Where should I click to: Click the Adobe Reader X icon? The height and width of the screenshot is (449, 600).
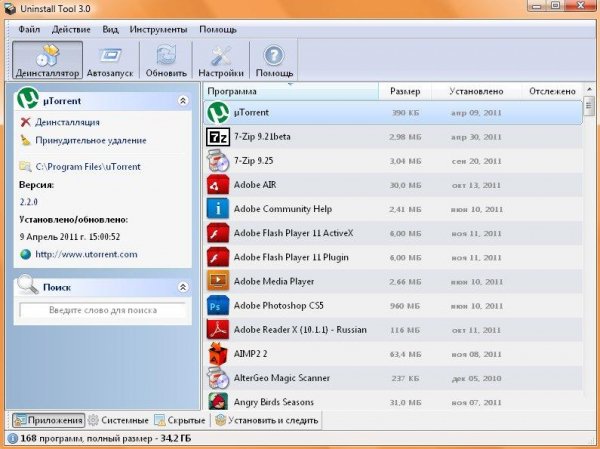(218, 330)
